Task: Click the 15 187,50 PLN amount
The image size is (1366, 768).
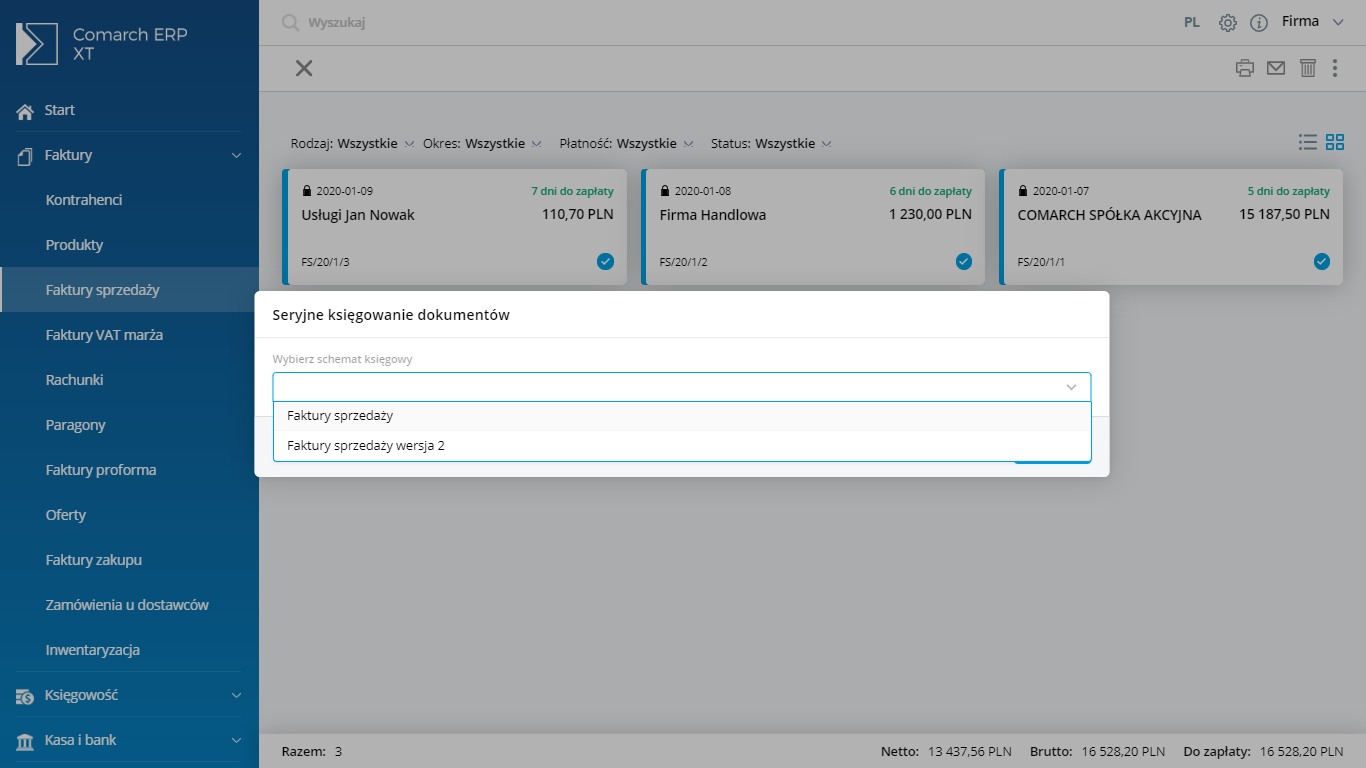Action: click(x=1284, y=214)
